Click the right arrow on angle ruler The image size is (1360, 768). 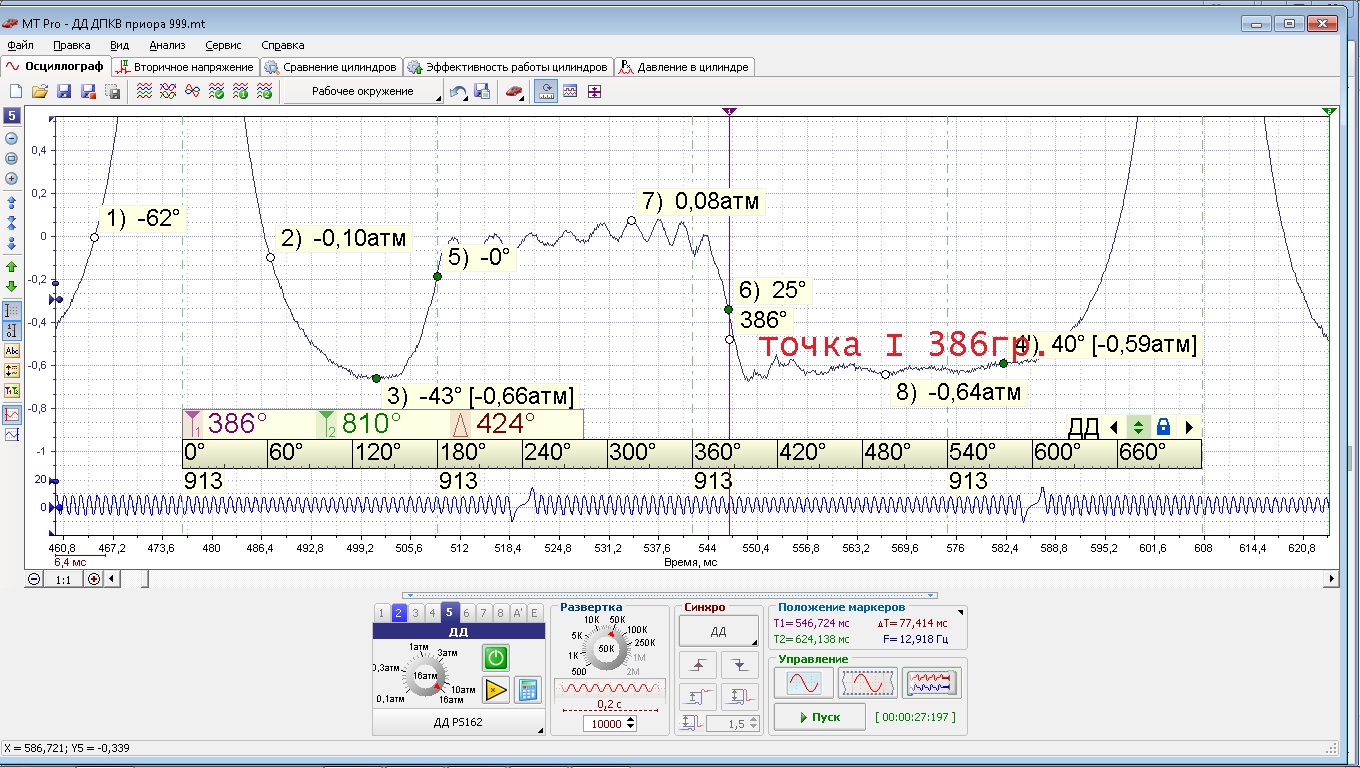(x=1189, y=427)
